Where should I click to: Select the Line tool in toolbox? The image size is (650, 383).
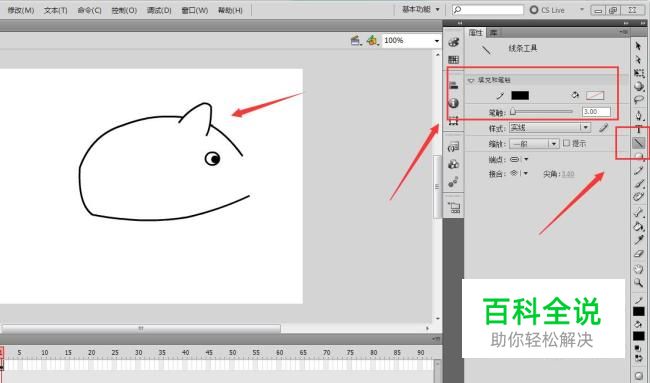click(x=638, y=143)
